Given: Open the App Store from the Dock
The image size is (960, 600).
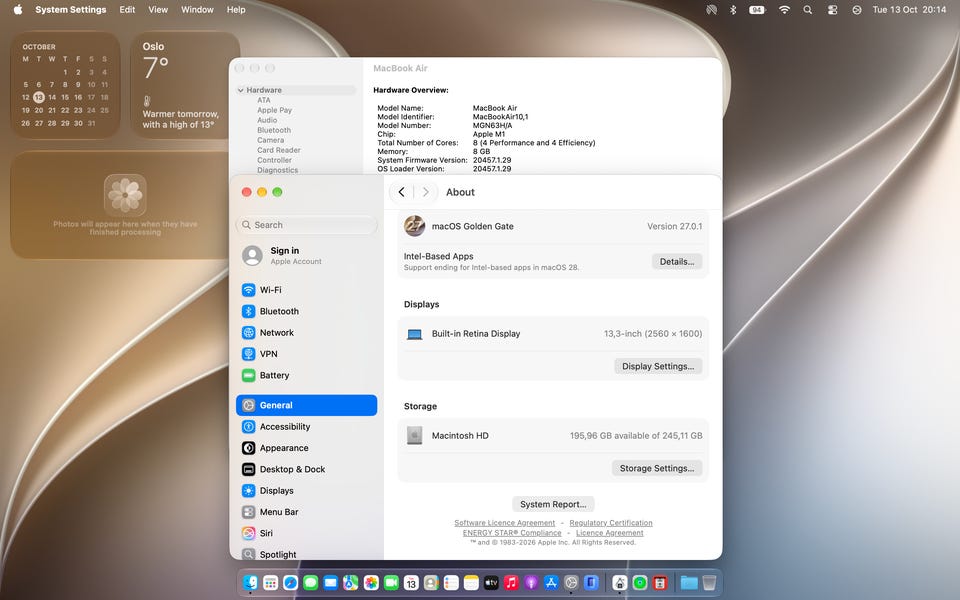Looking at the screenshot, I should 551,583.
